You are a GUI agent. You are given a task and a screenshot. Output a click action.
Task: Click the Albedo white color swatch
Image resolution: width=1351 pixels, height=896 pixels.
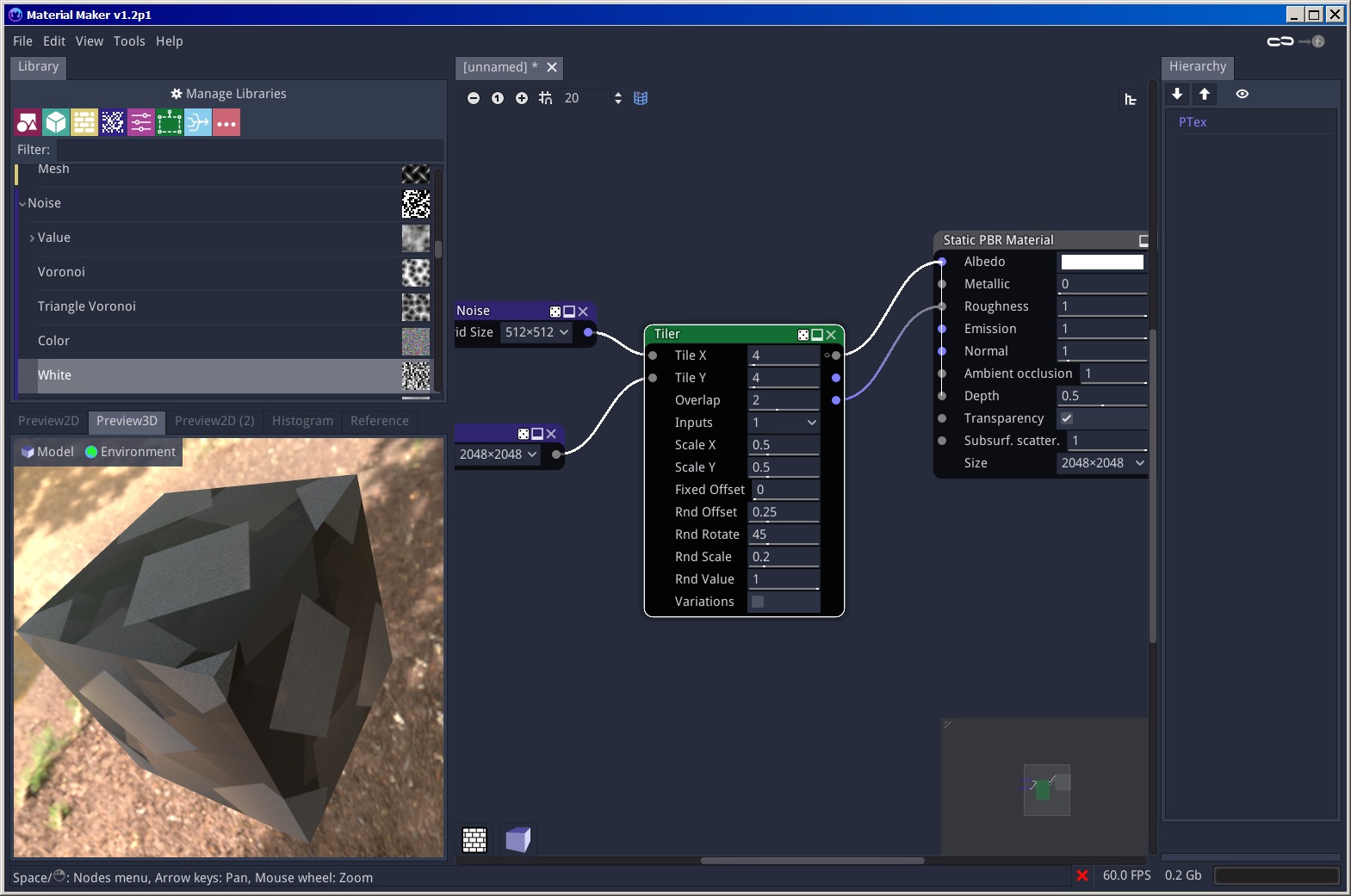[x=1102, y=262]
